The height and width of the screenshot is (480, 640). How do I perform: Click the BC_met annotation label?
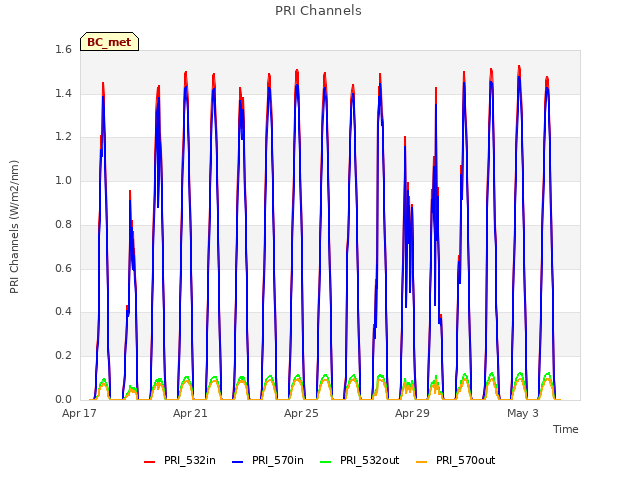(x=109, y=42)
